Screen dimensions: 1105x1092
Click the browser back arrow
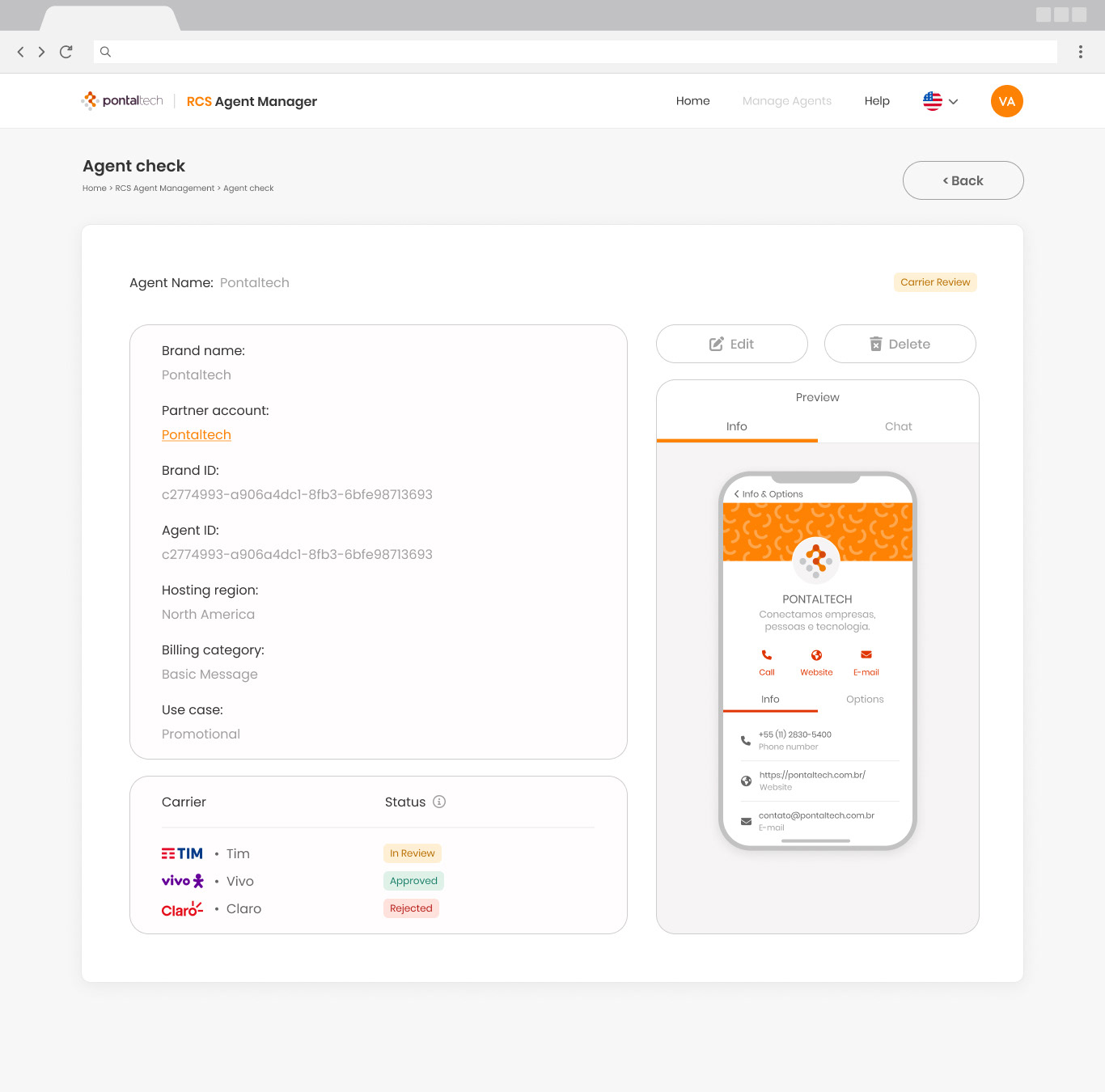point(20,52)
